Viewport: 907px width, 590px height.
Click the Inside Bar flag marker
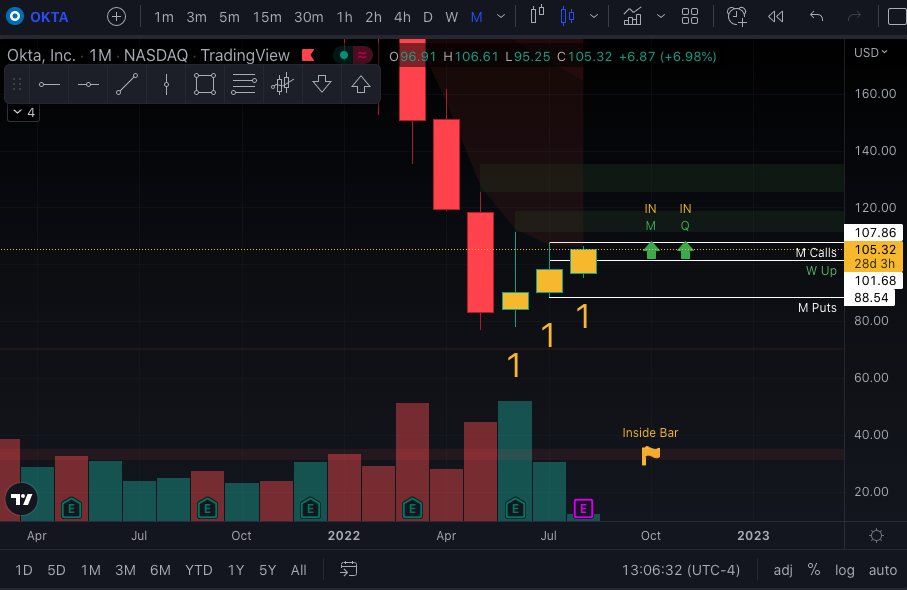click(651, 456)
